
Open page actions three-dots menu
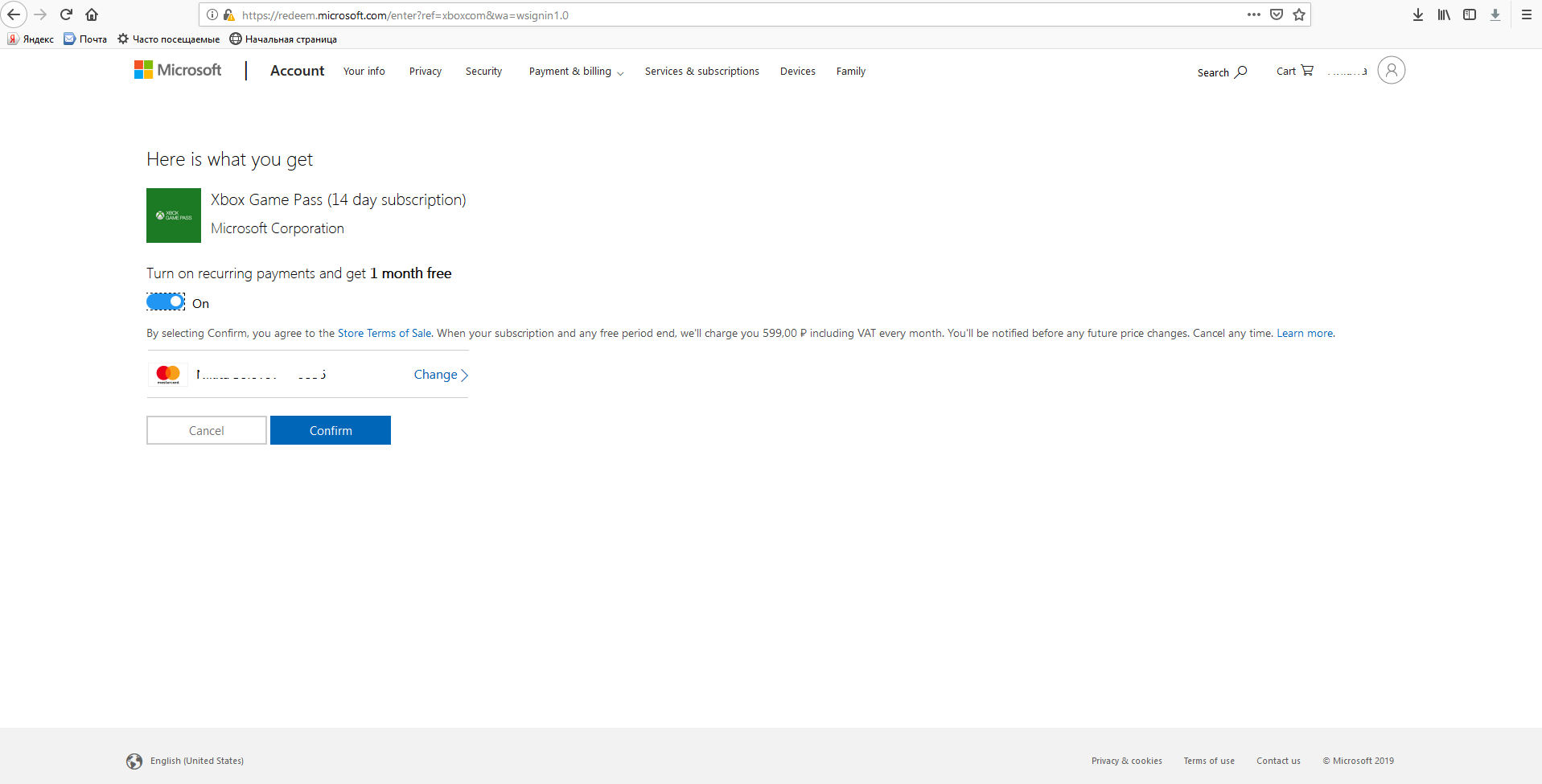[1253, 14]
